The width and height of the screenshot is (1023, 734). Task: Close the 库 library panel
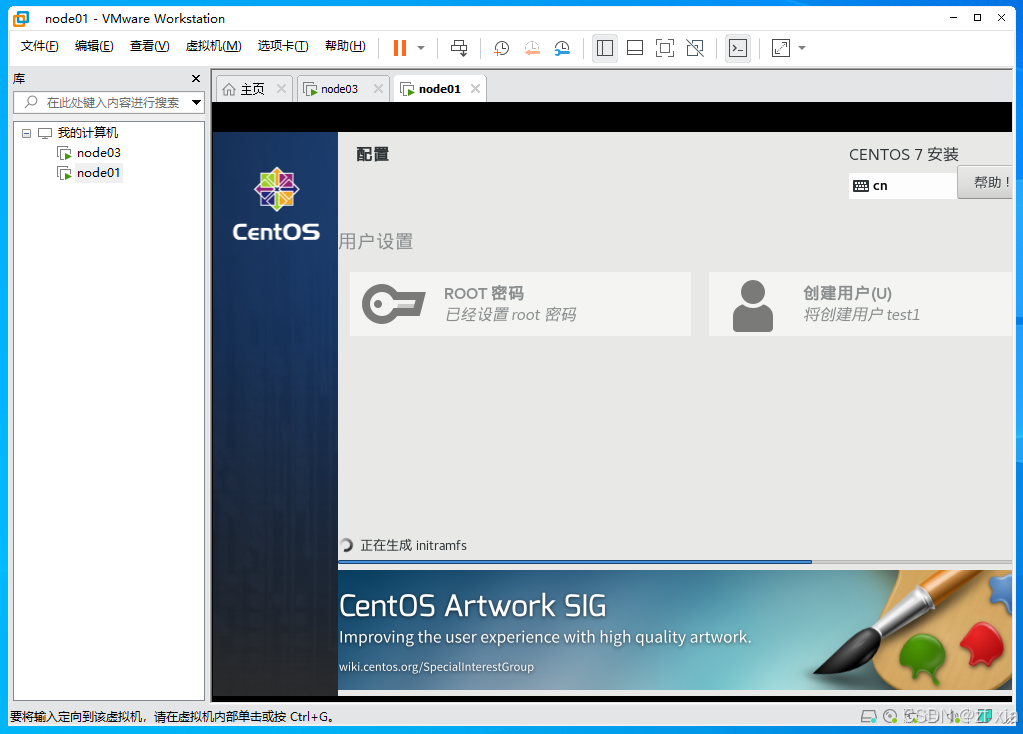pyautogui.click(x=196, y=78)
